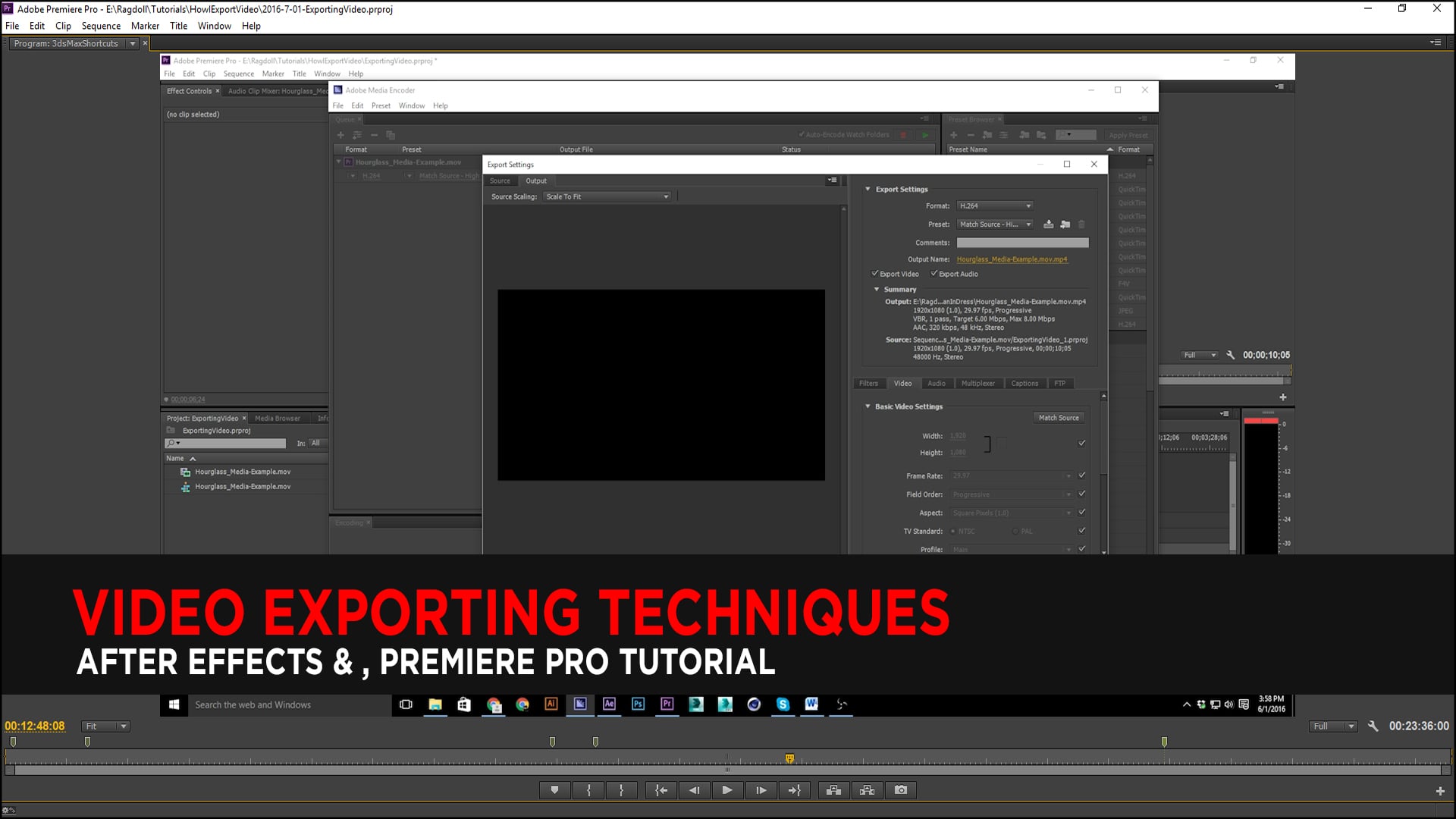1456x819 pixels.
Task: Click the Match Source button in Basic Video Settings
Action: pyautogui.click(x=1059, y=417)
